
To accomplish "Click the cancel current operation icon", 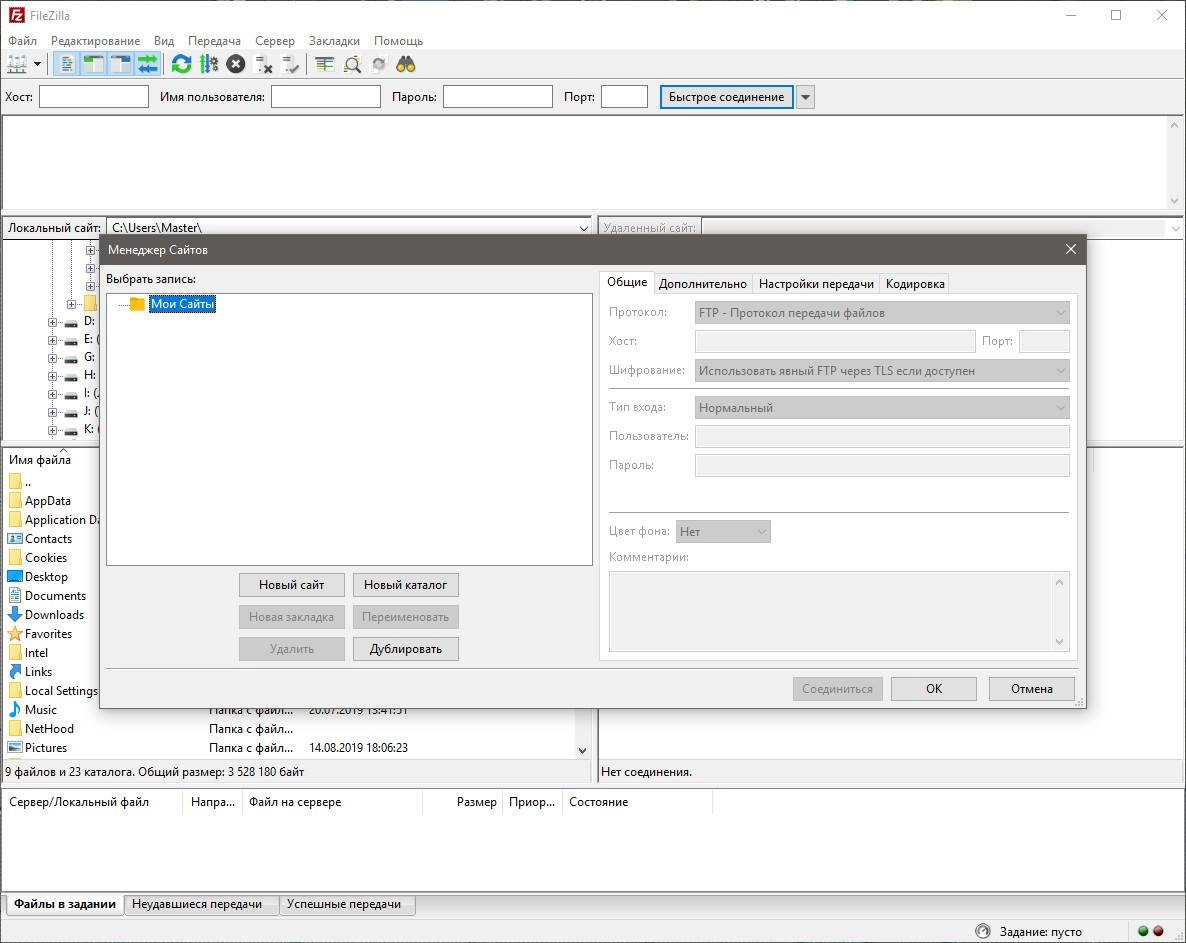I will click(236, 65).
